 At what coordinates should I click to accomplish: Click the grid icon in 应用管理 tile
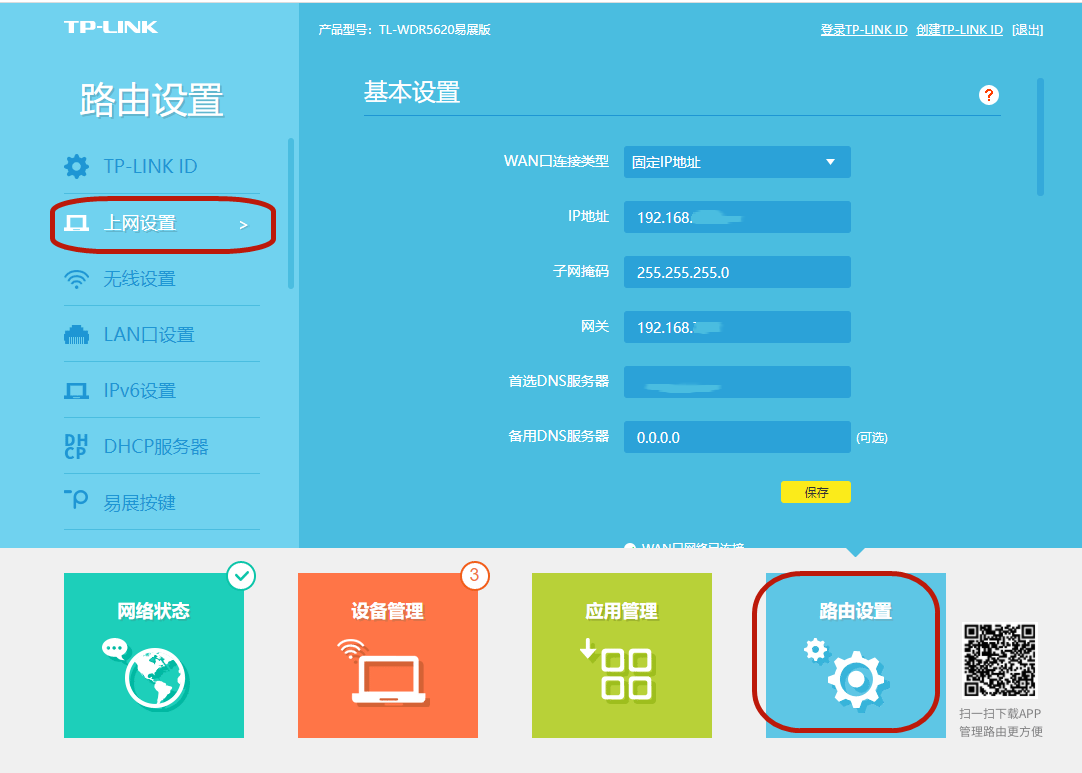pos(622,673)
